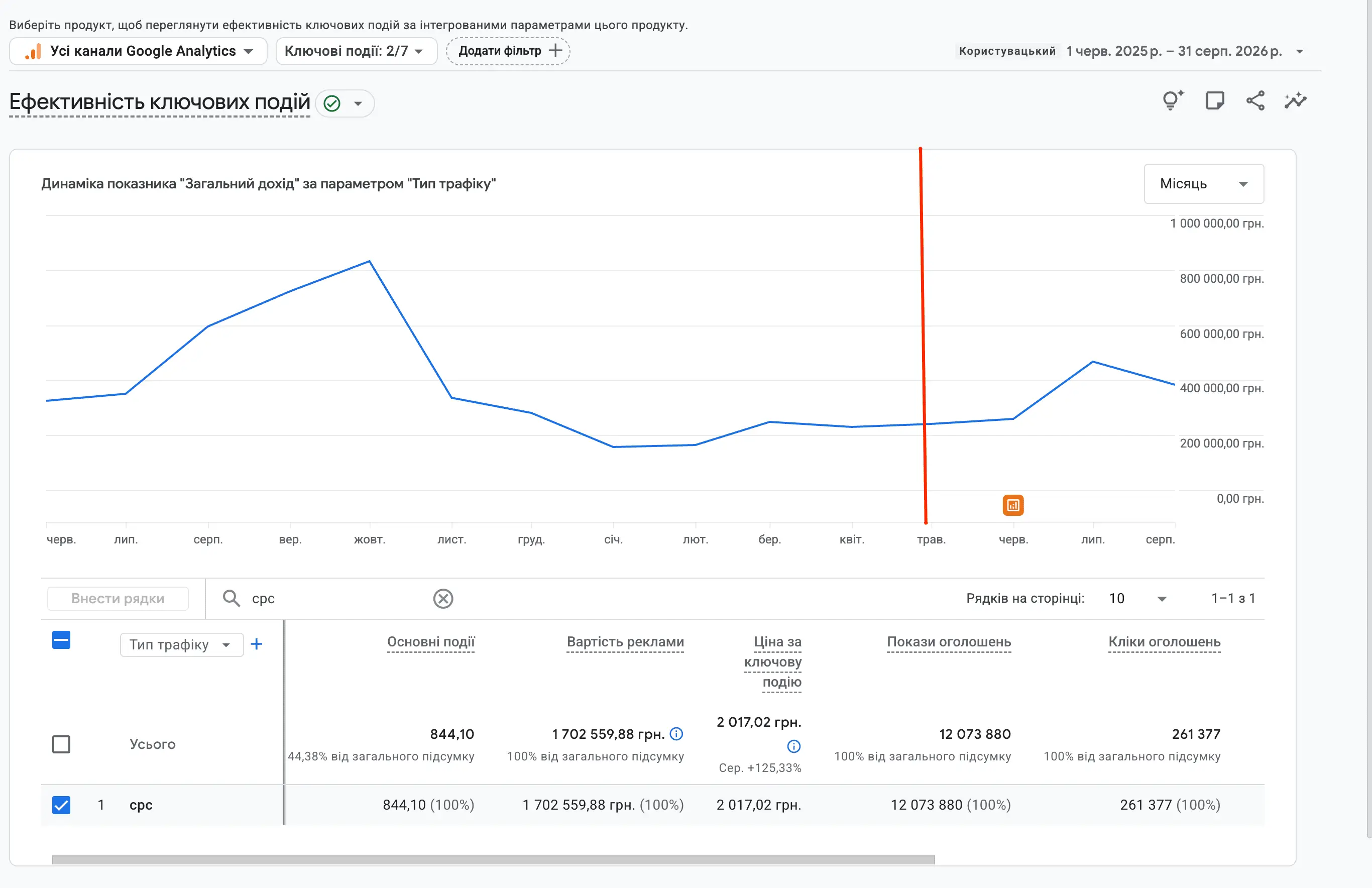1372x888 pixels.
Task: Sort by Покази оголошень column
Action: pos(949,642)
